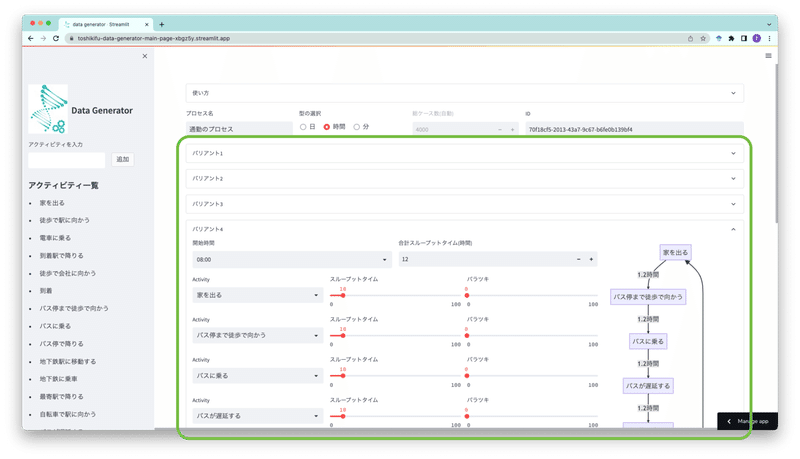Expand the バリアント1 section
Screen dimensions: 800x459
[x=464, y=153]
